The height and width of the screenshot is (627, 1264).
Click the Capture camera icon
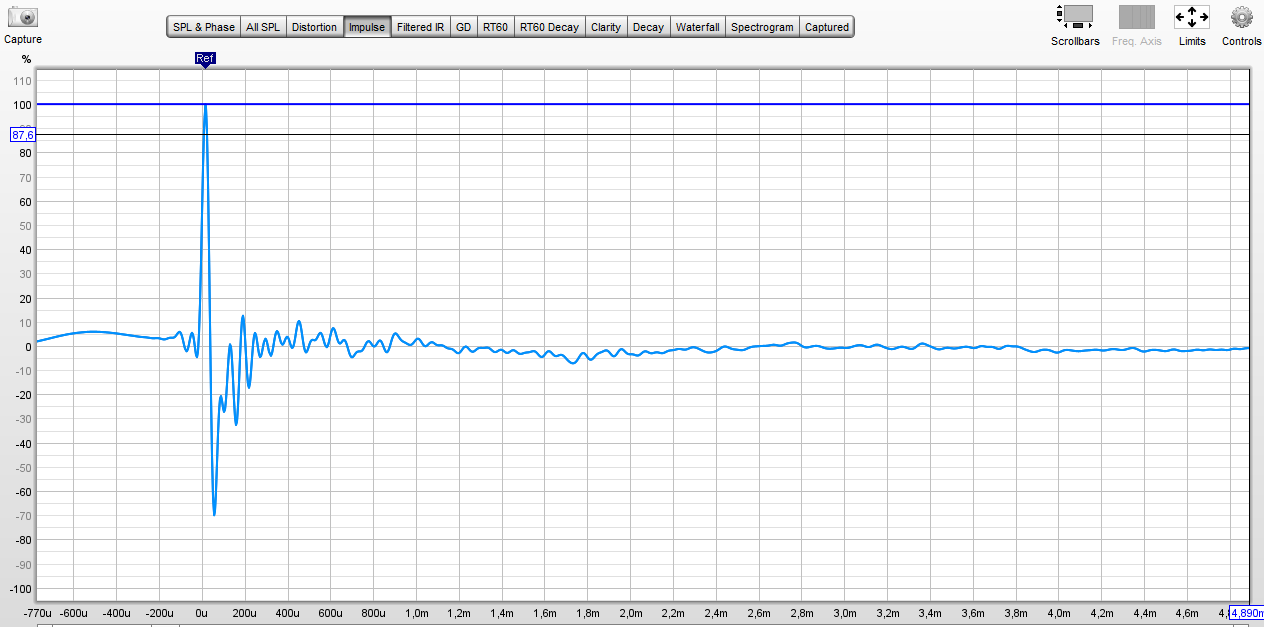(x=22, y=16)
